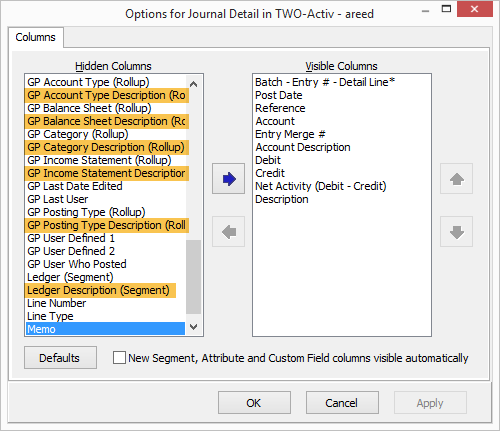Select the Columns tab
The width and height of the screenshot is (500, 431).
coord(36,37)
